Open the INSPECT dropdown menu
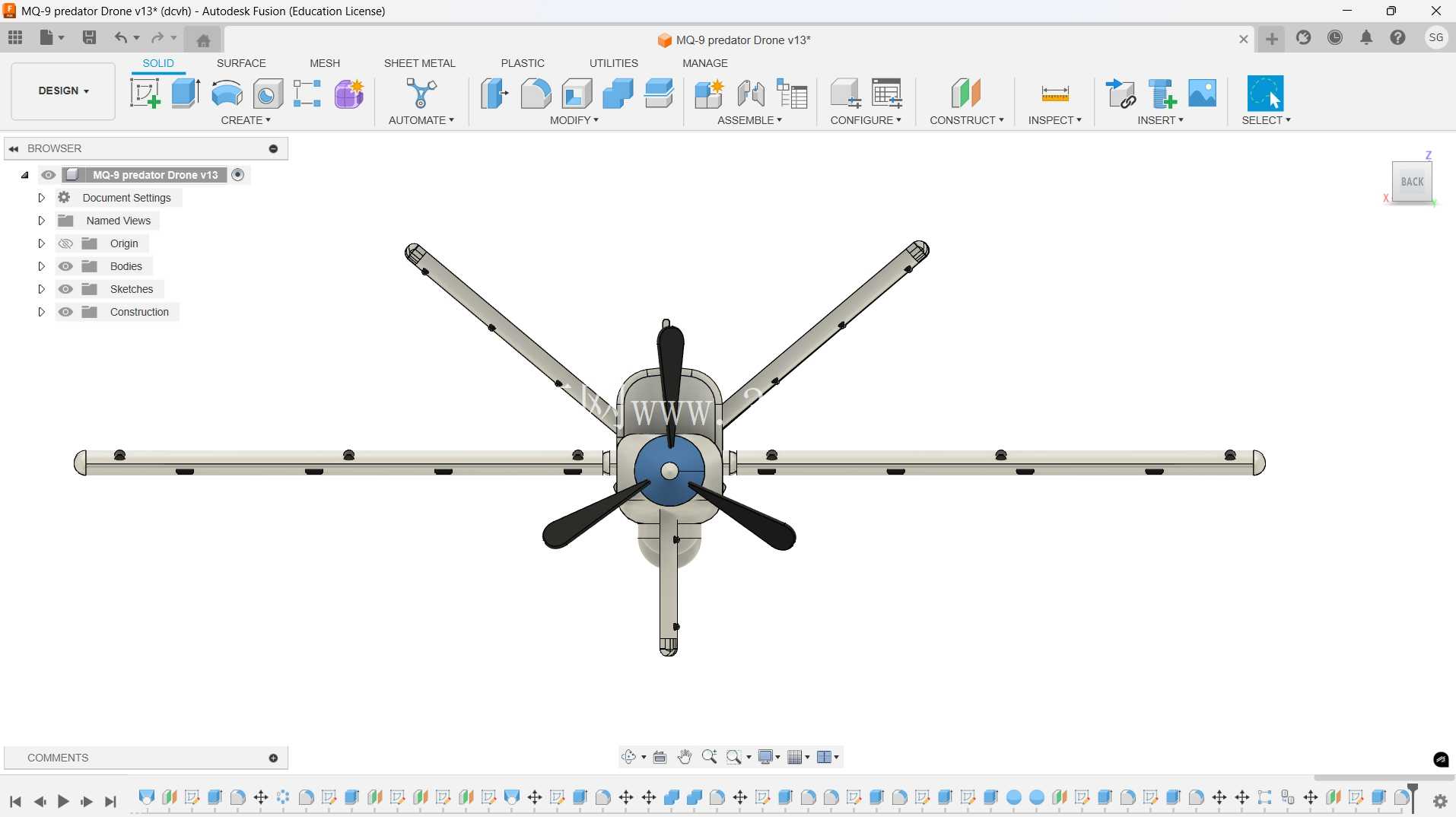The height and width of the screenshot is (817, 1456). pos(1055,120)
